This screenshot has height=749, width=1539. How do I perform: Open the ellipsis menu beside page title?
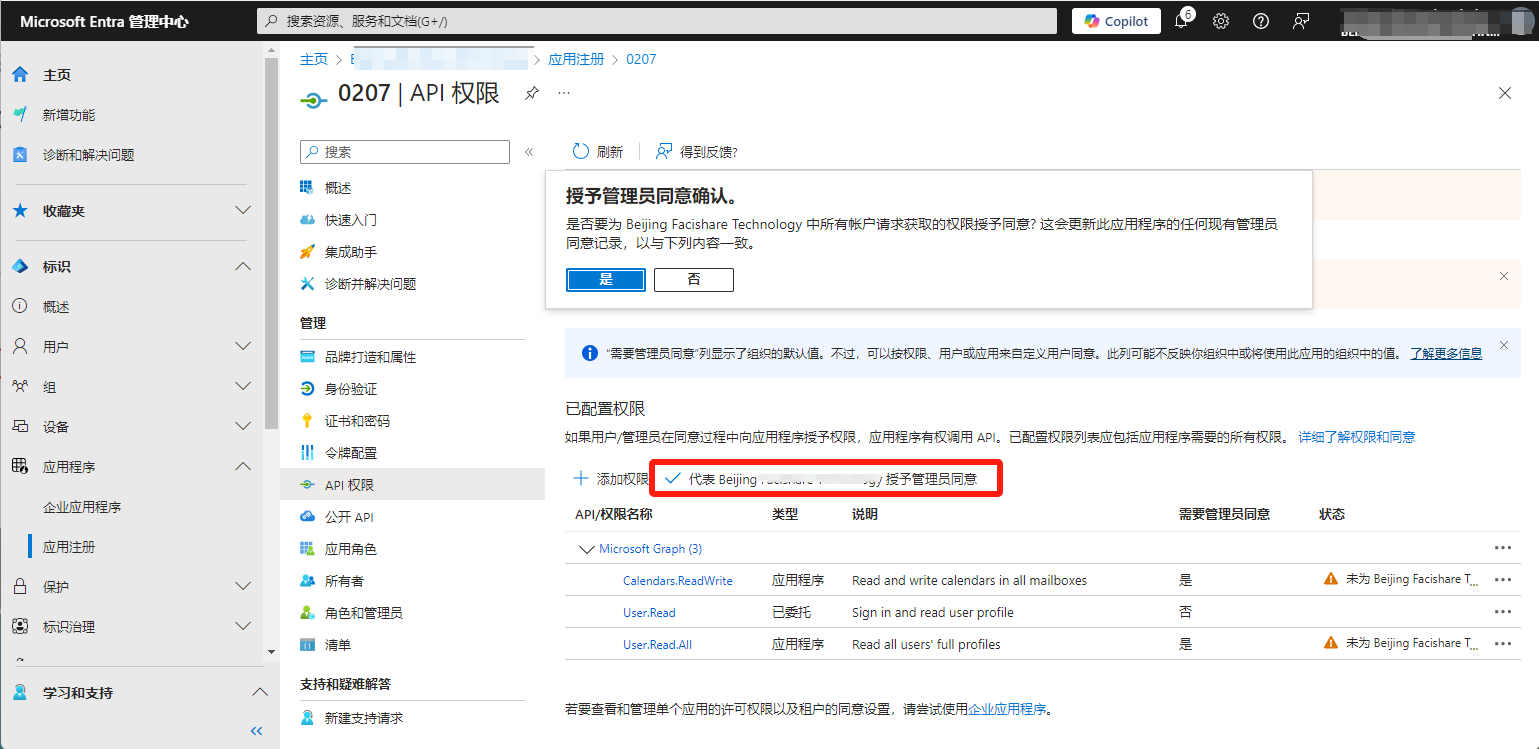tap(564, 93)
